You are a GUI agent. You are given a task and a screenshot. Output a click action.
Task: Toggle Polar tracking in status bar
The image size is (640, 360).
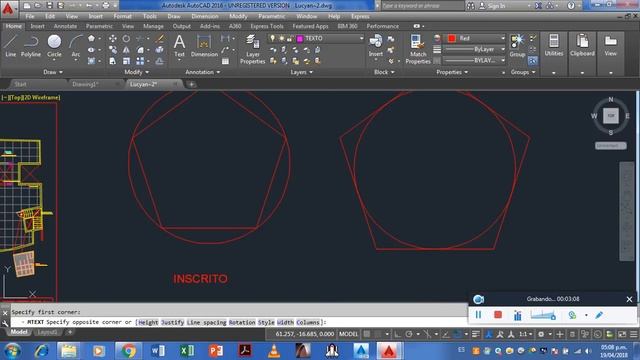(409, 334)
